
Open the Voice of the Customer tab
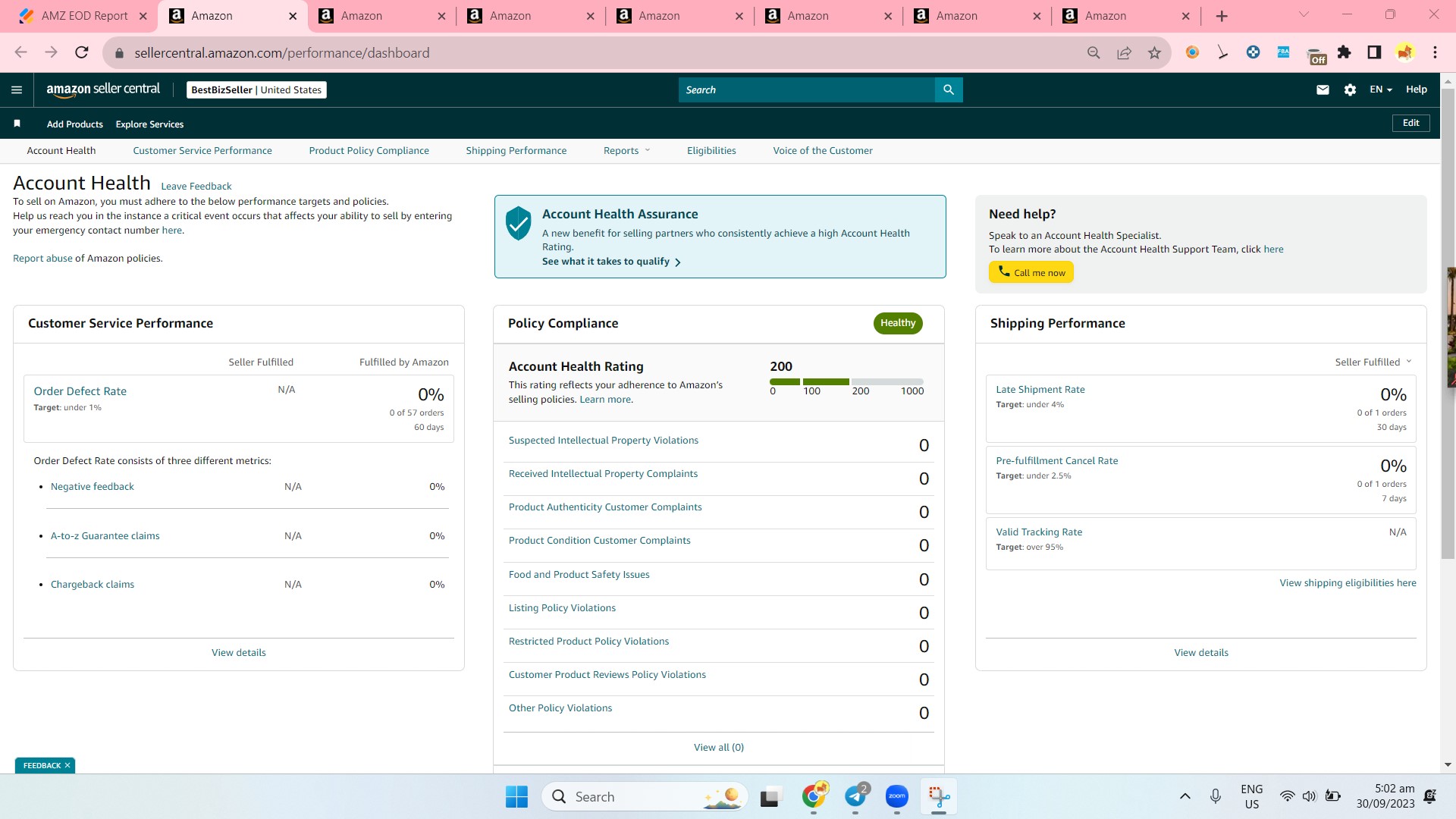tap(823, 150)
